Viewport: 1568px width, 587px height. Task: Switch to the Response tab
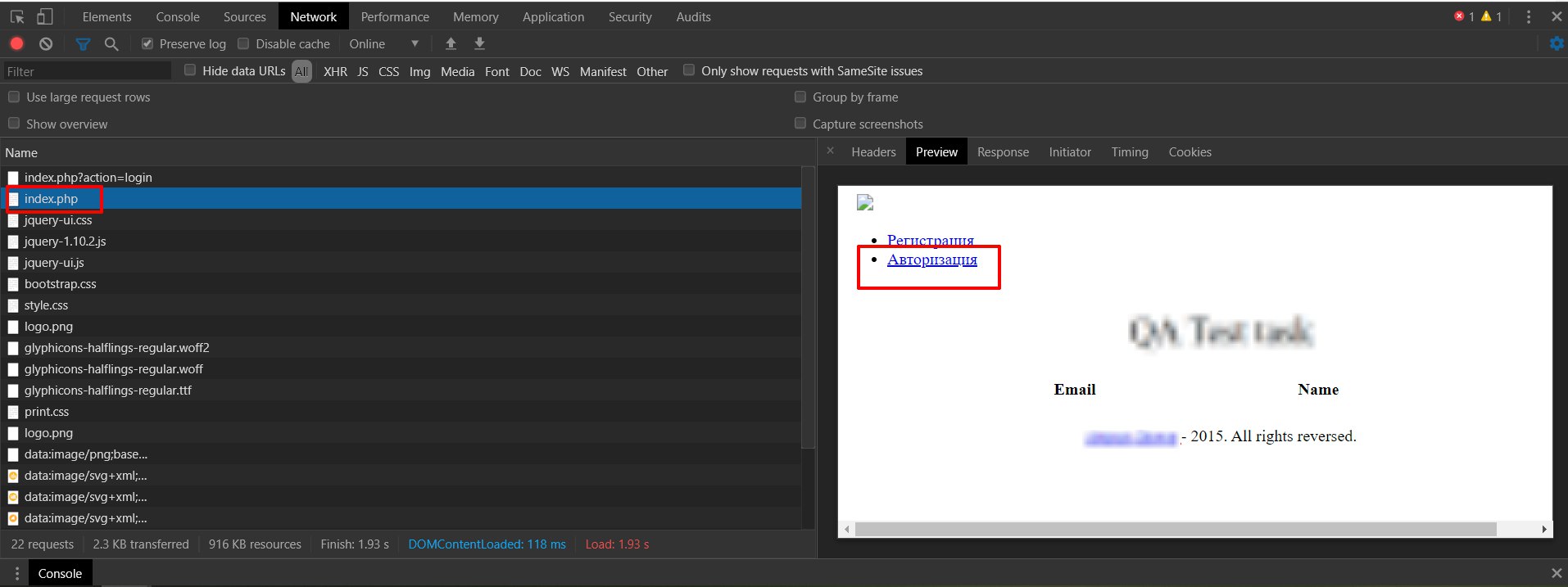pos(1003,152)
